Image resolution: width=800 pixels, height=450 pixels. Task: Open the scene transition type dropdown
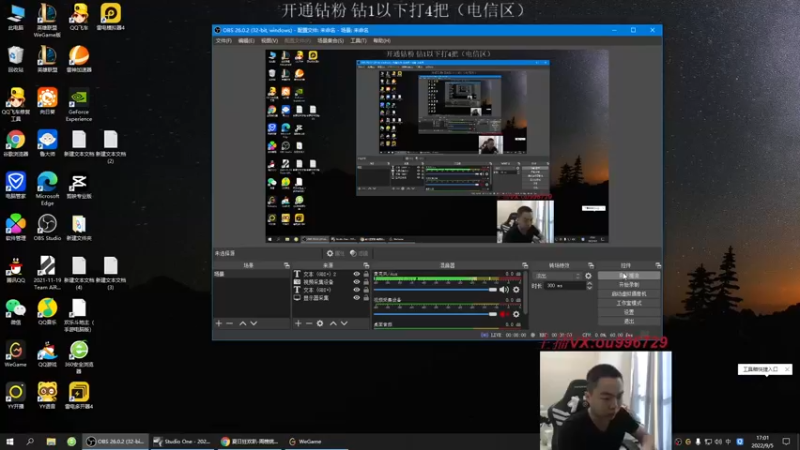(x=557, y=276)
